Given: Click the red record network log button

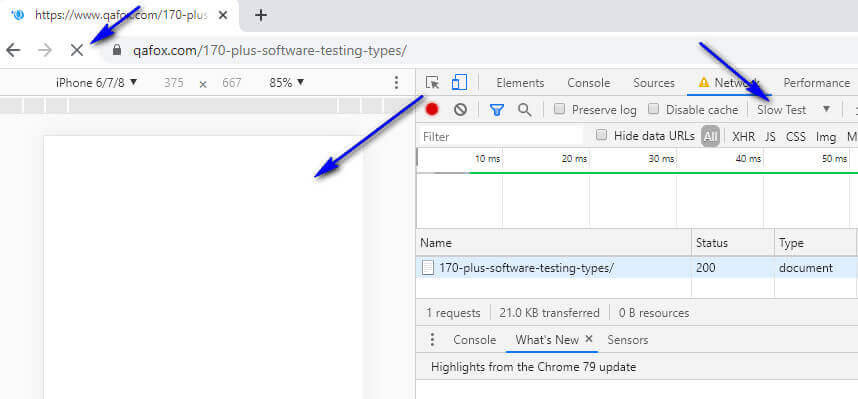Looking at the screenshot, I should (432, 109).
